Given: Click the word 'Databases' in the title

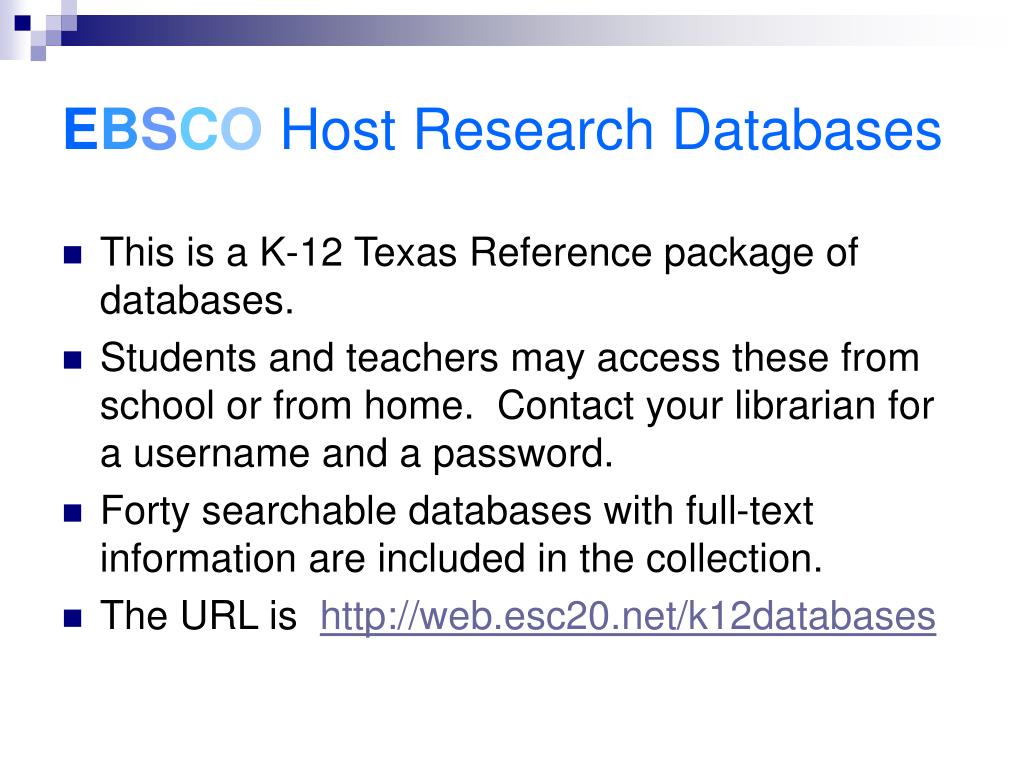Looking at the screenshot, I should (807, 129).
